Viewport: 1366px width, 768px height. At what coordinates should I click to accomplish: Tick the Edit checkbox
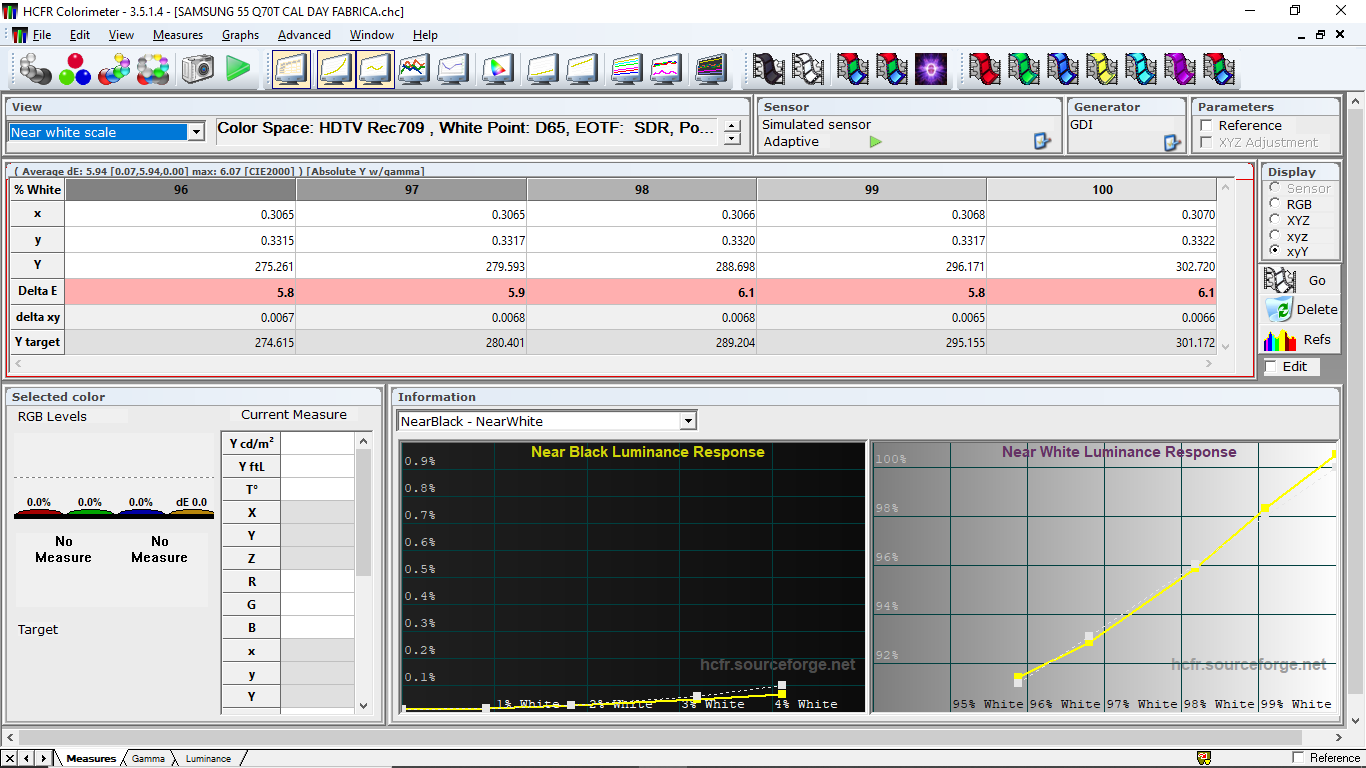(x=1271, y=367)
